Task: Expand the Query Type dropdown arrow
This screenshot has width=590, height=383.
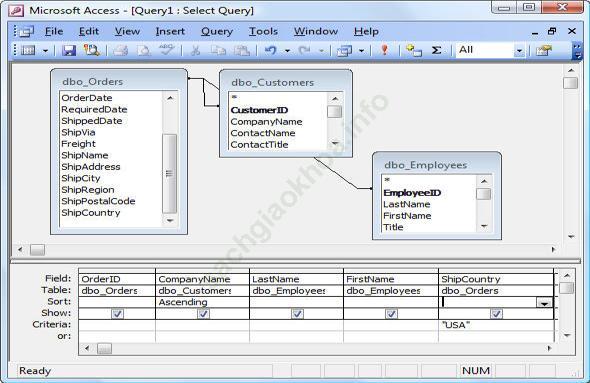Action: pyautogui.click(x=362, y=50)
